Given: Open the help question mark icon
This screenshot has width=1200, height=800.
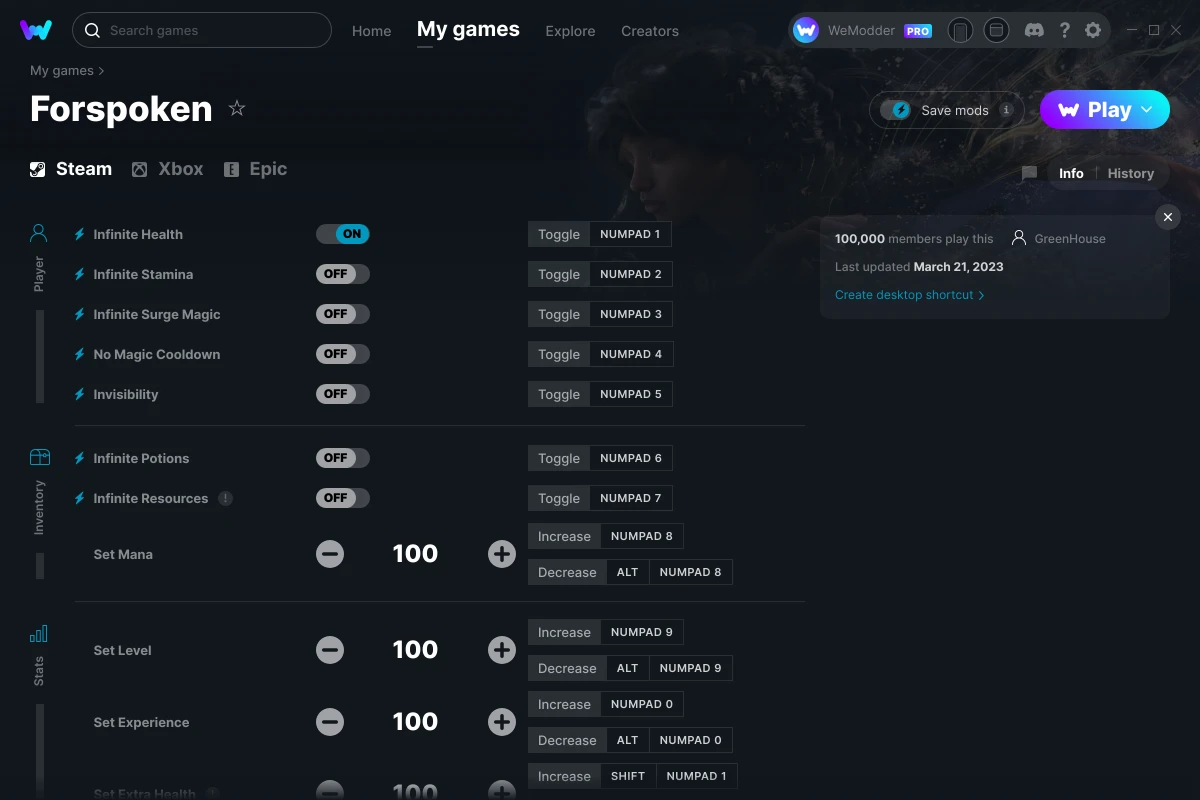Looking at the screenshot, I should 1065,30.
